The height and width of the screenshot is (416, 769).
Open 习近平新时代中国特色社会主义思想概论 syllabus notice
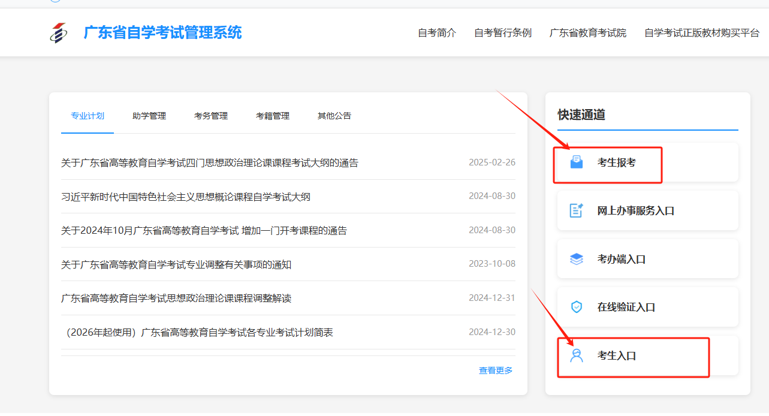(185, 197)
